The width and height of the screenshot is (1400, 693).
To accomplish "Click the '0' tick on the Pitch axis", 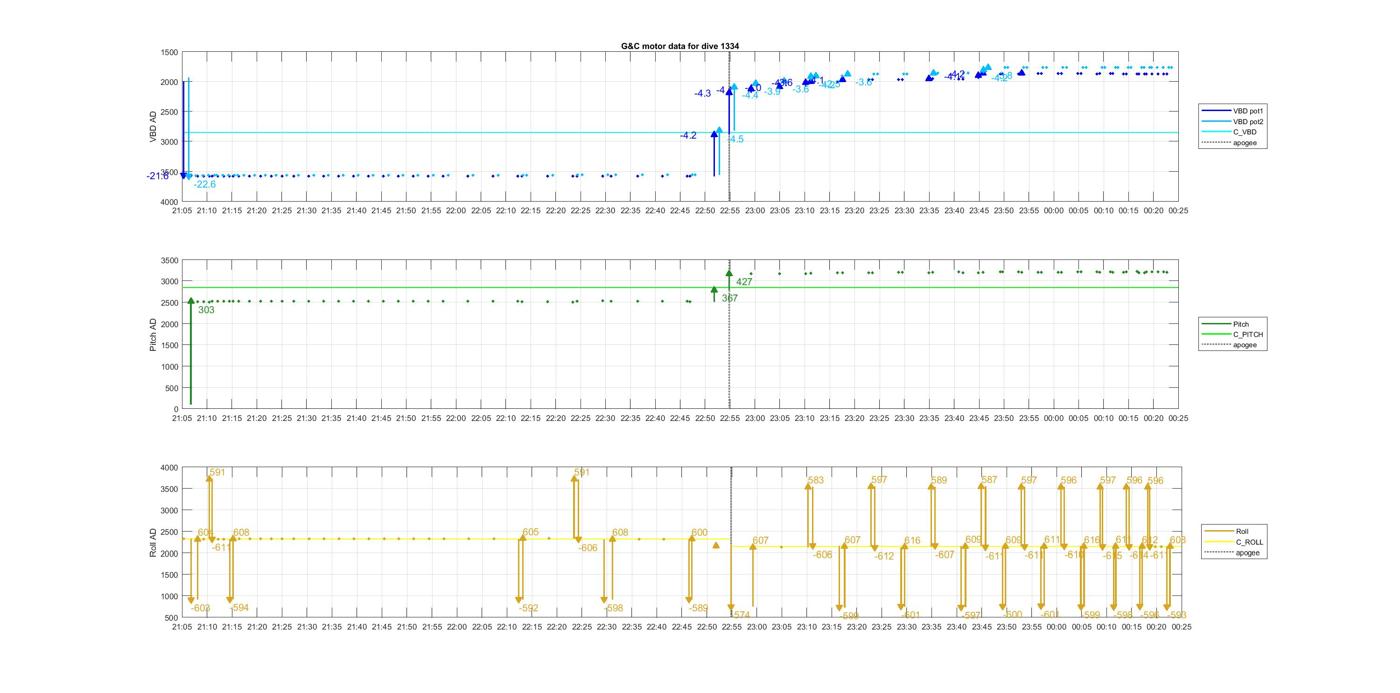I will pyautogui.click(x=176, y=410).
